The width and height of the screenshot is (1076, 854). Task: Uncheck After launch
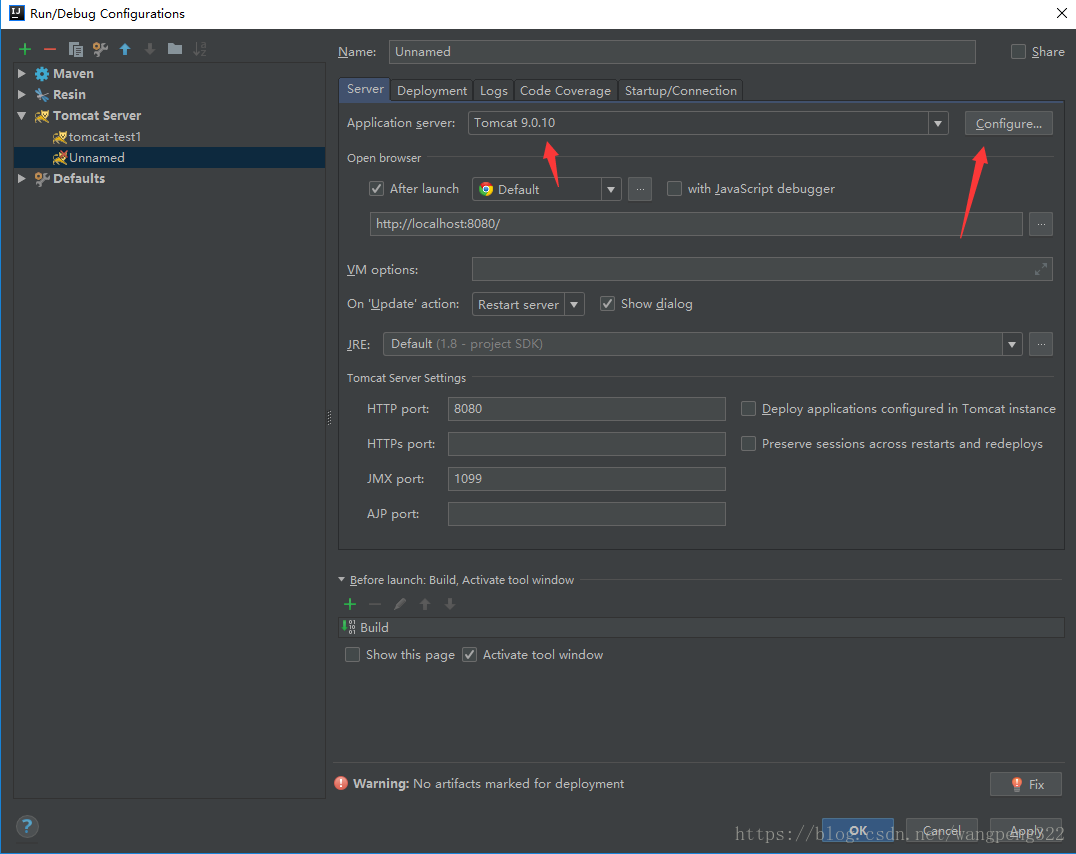[x=376, y=188]
